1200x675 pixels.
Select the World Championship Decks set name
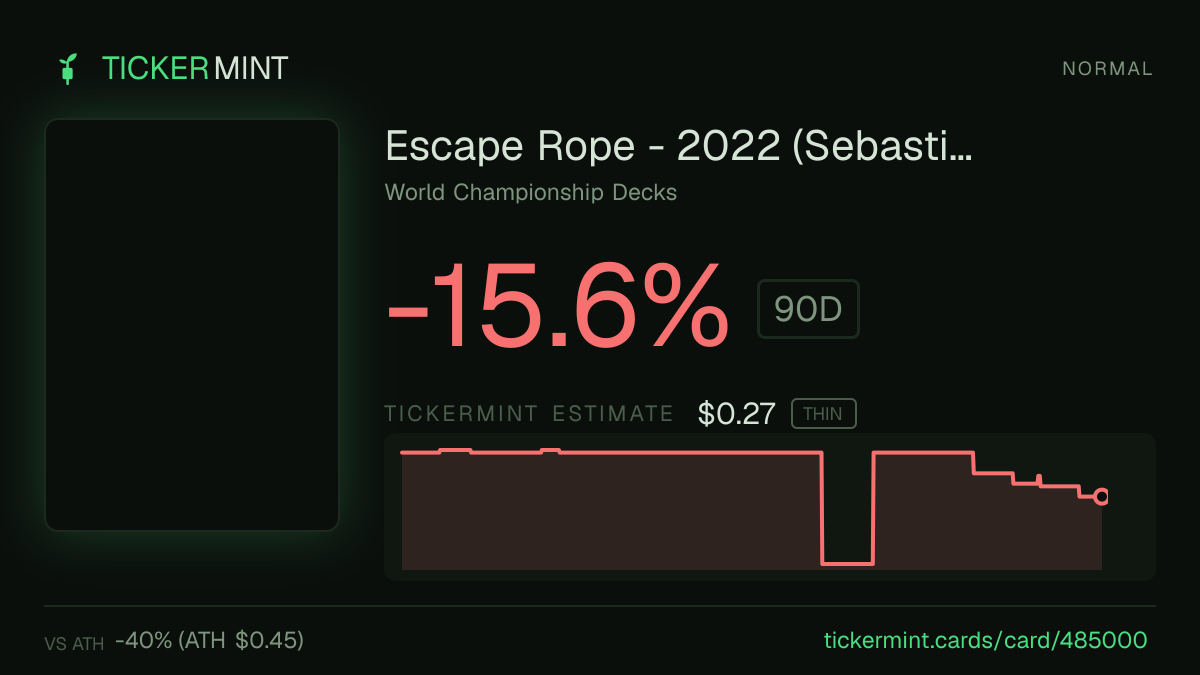coord(531,192)
